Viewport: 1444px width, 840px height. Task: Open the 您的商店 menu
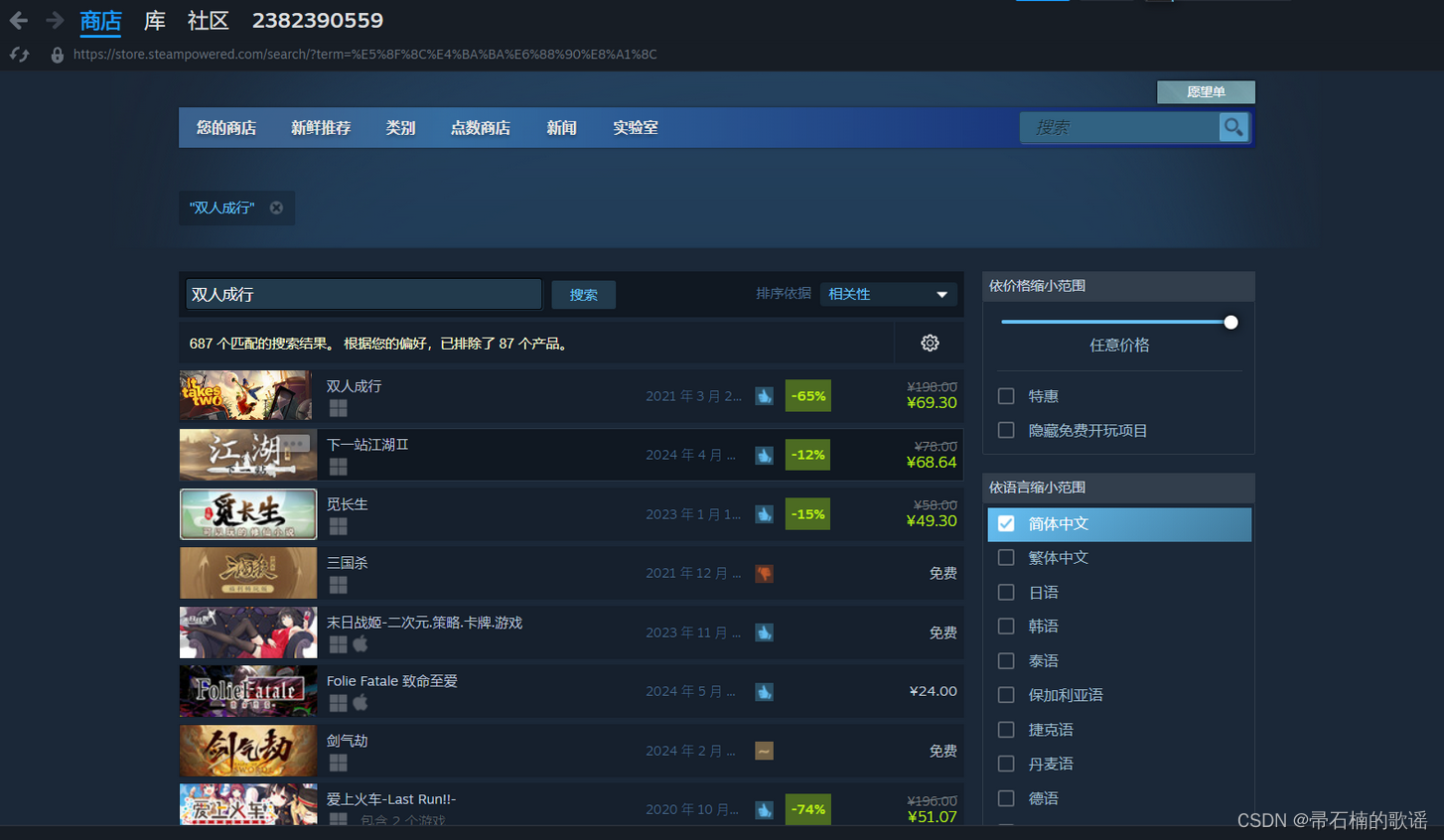tap(226, 128)
